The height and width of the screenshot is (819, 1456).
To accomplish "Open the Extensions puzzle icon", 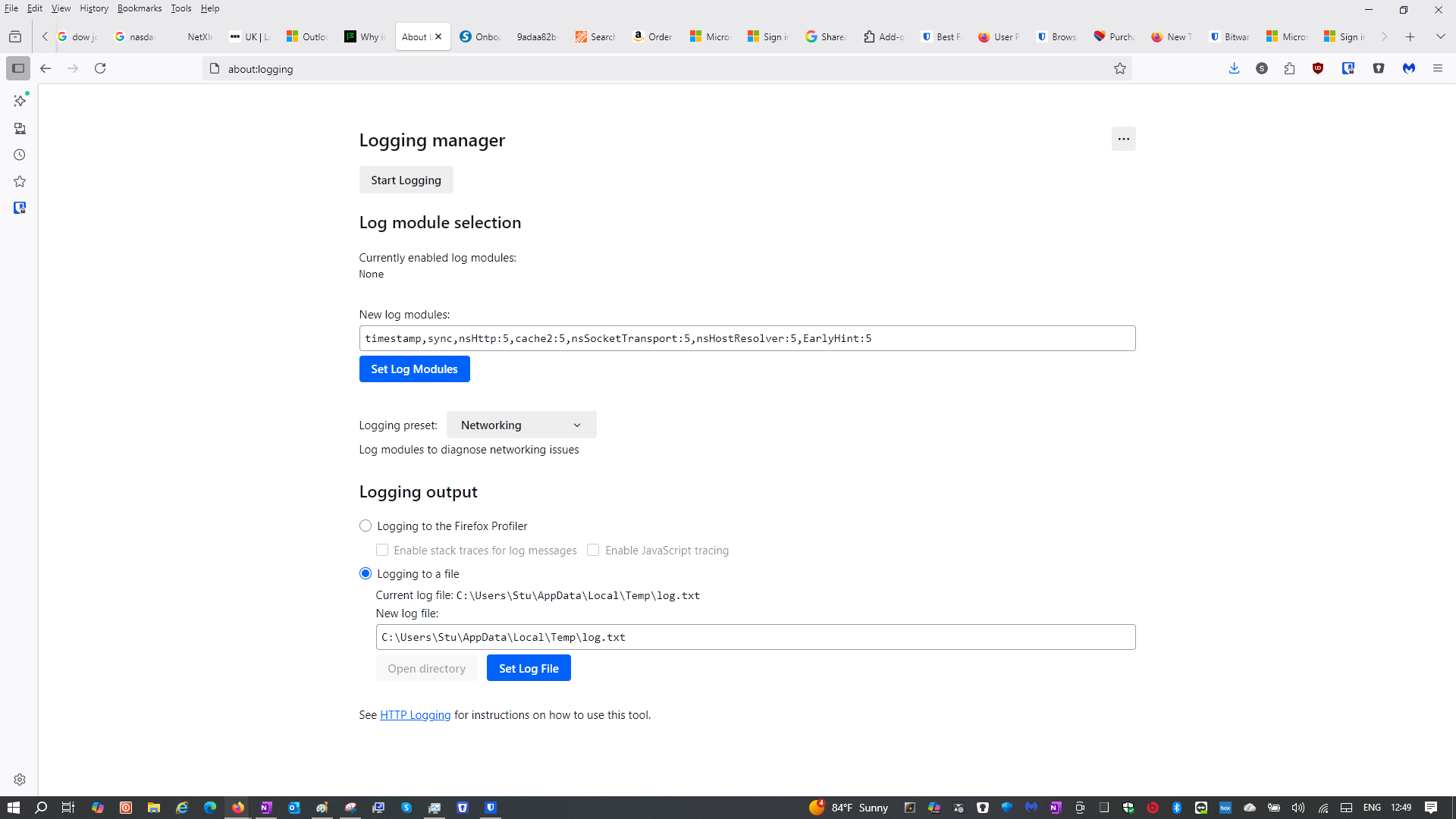I will click(1289, 68).
